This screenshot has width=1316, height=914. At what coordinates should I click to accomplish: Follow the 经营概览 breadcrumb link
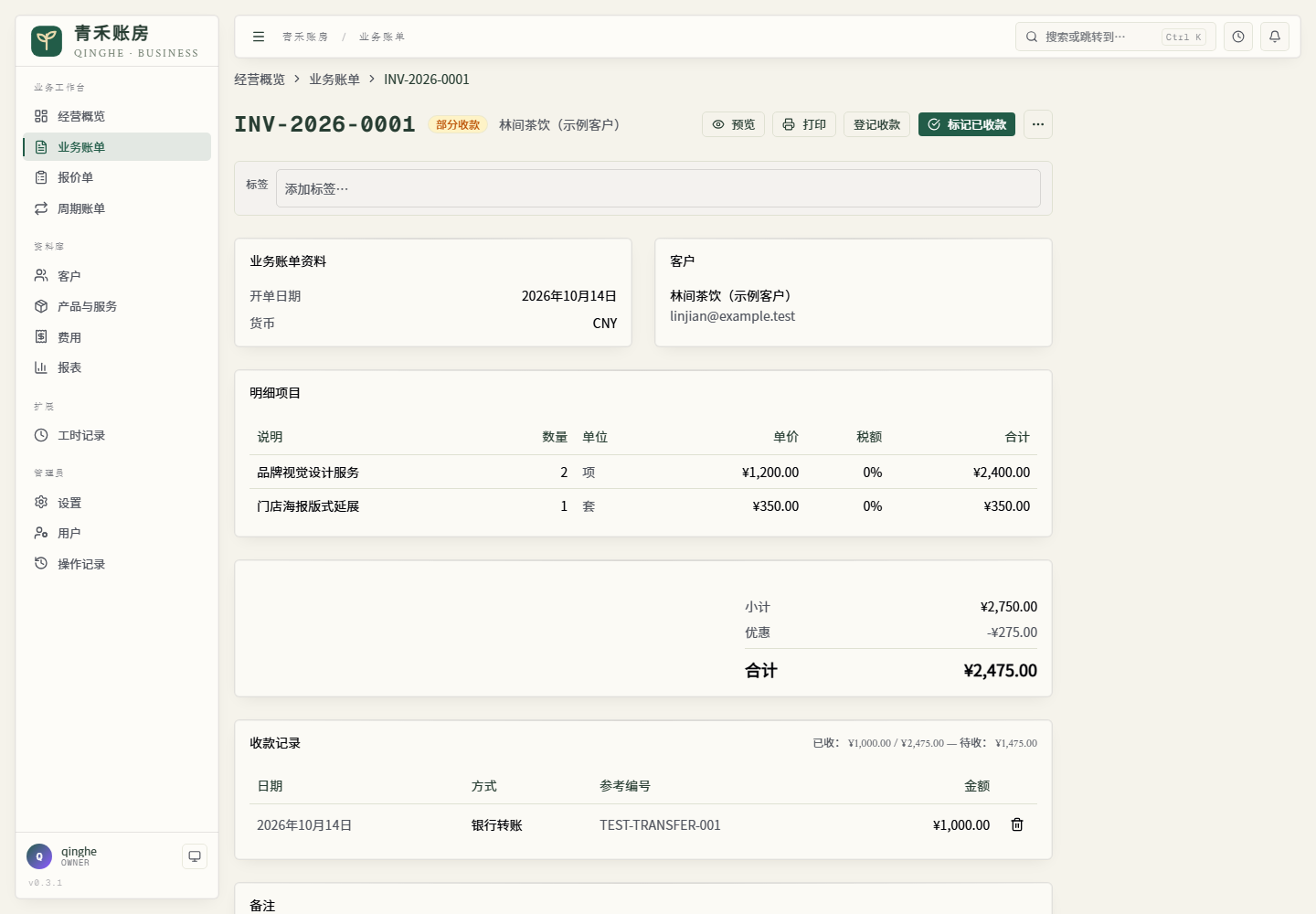point(260,80)
